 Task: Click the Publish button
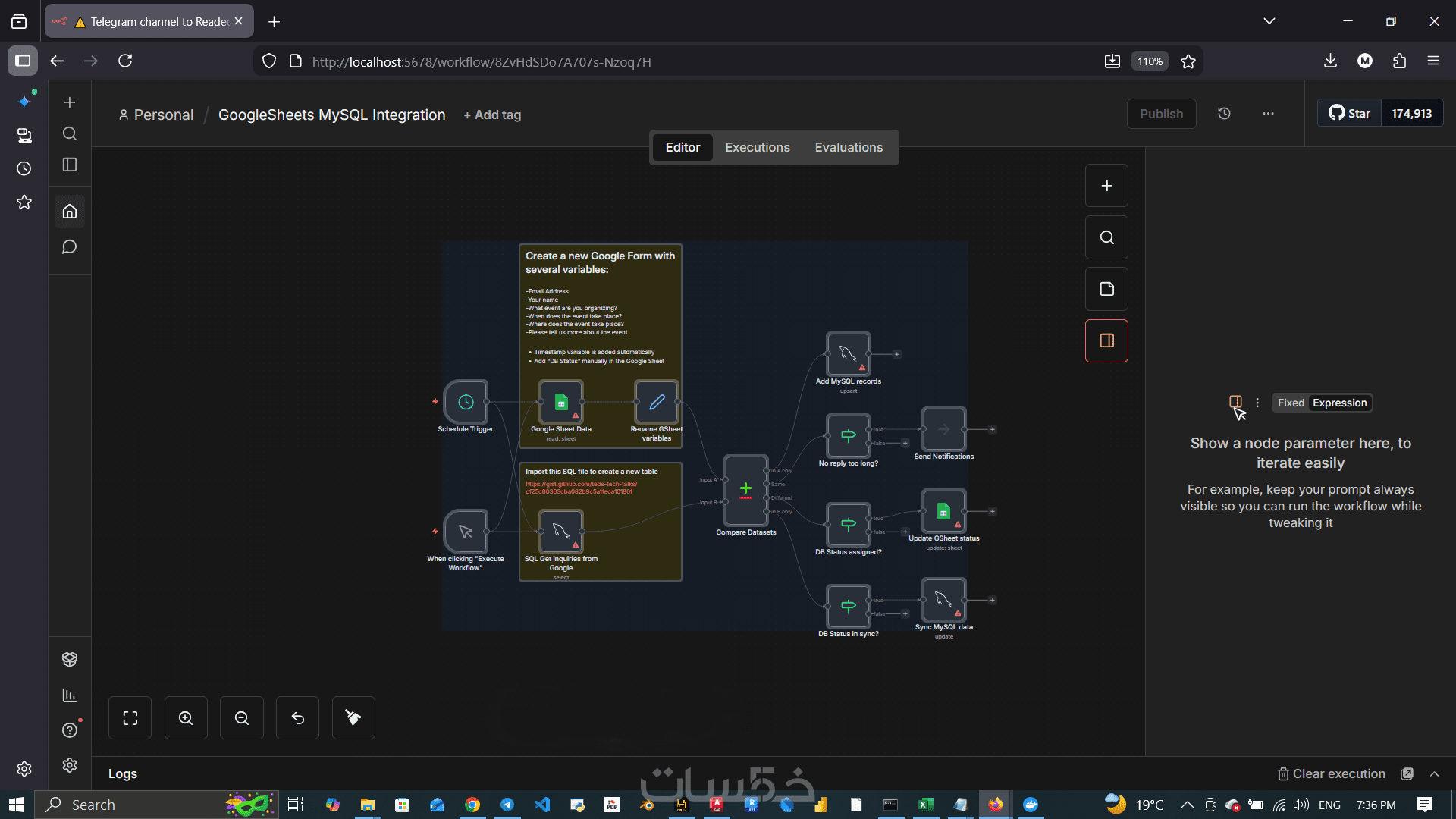tap(1161, 114)
